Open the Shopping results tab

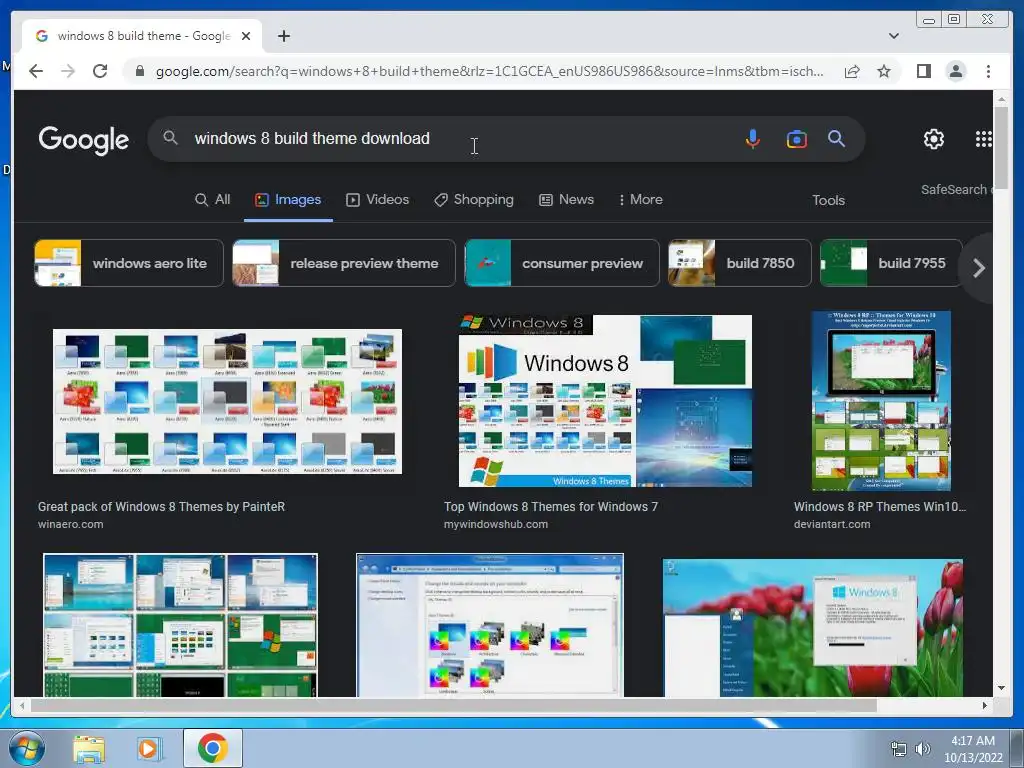[x=474, y=199]
